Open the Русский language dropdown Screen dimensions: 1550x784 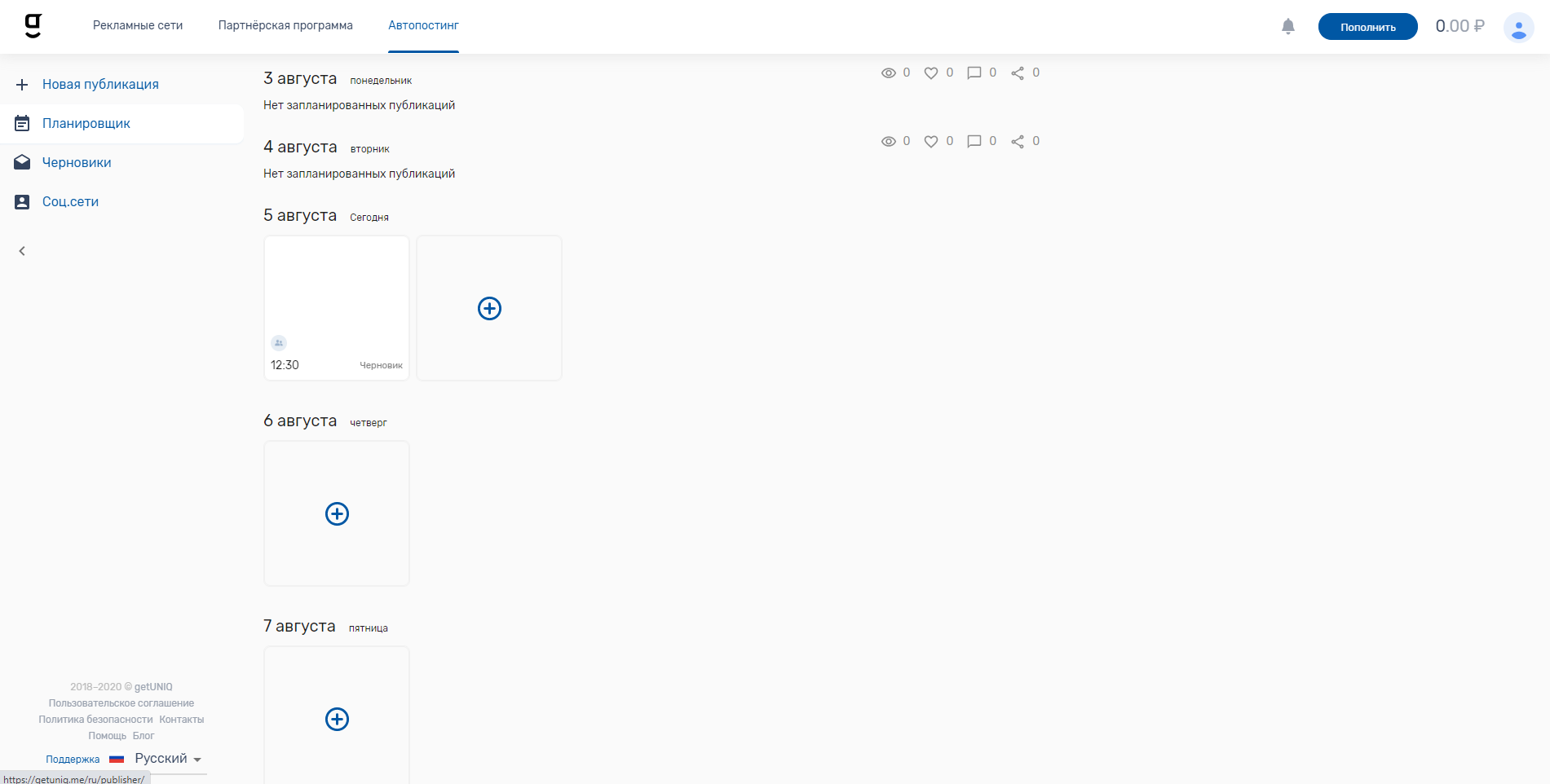[x=168, y=759]
